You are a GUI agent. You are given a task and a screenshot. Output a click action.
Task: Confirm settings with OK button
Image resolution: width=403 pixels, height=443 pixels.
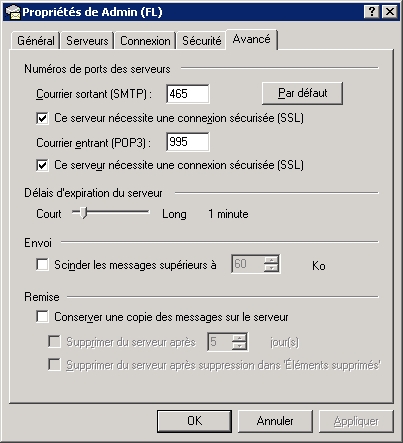(194, 421)
